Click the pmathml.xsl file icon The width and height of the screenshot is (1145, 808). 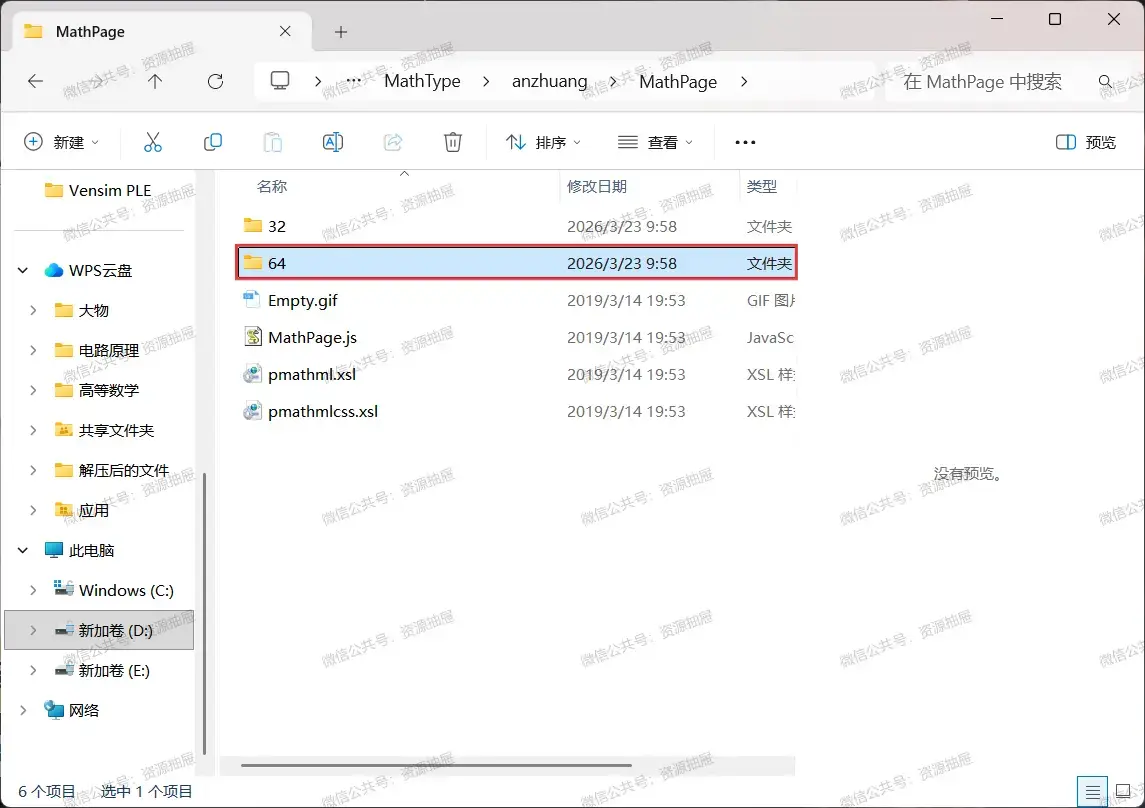[x=253, y=374]
